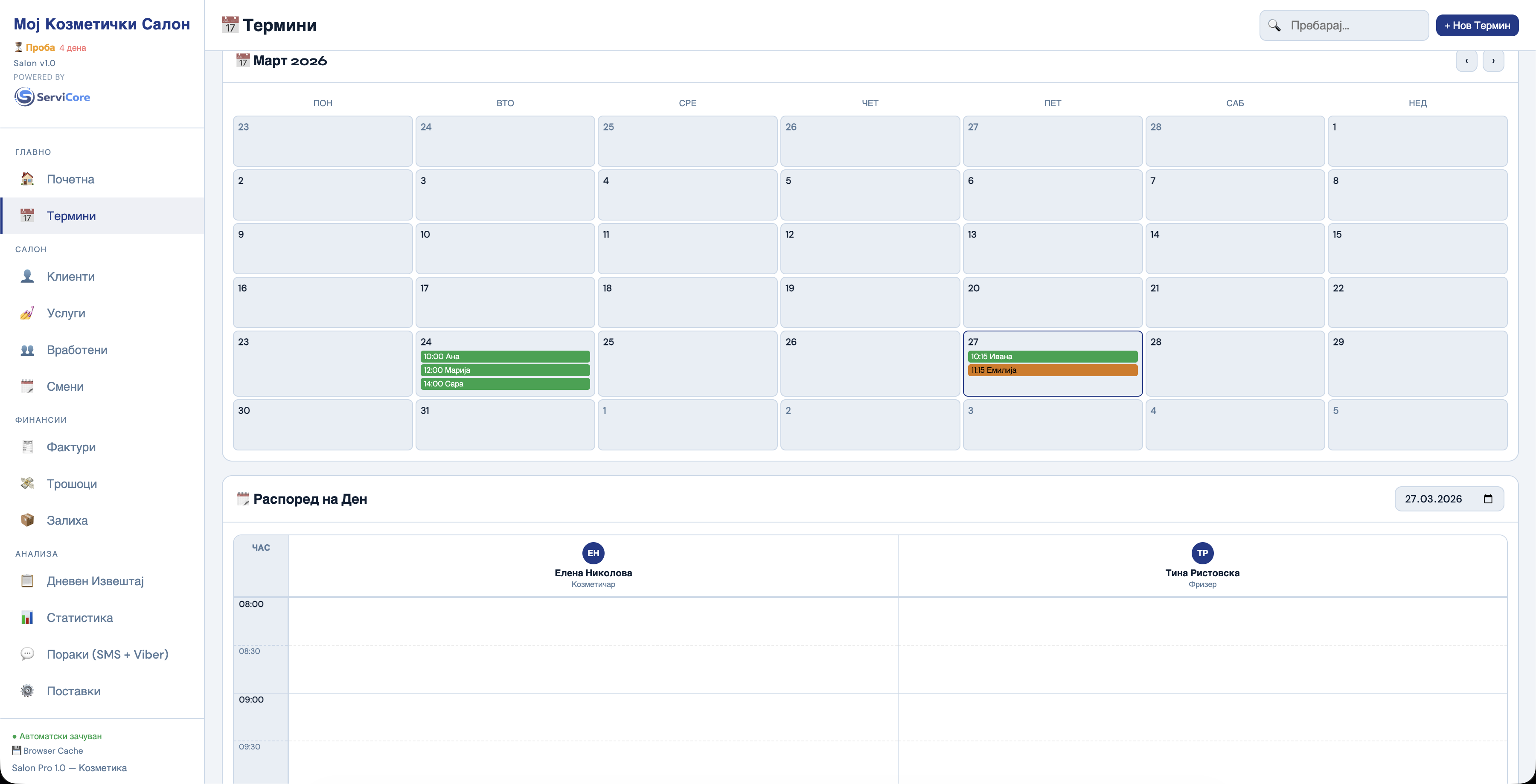Open the orange 11:15 Емилија appointment

click(1053, 370)
